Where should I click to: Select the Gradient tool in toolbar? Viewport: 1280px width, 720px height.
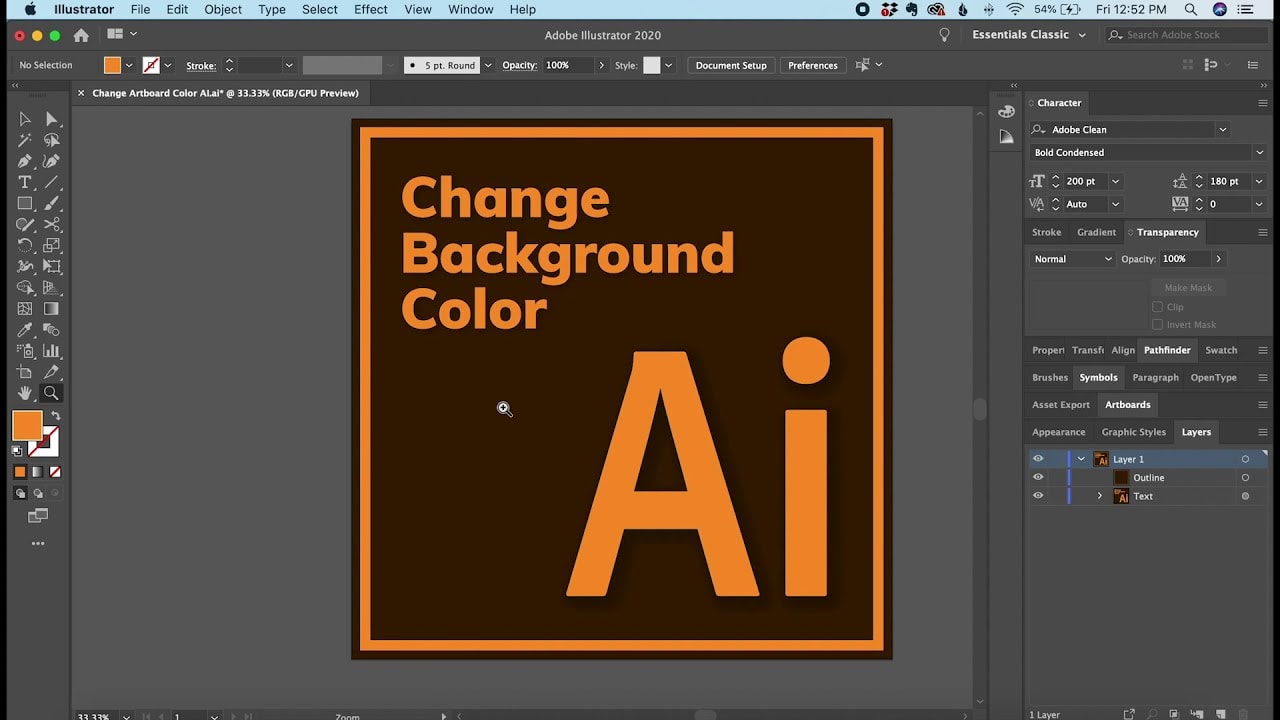[x=51, y=309]
